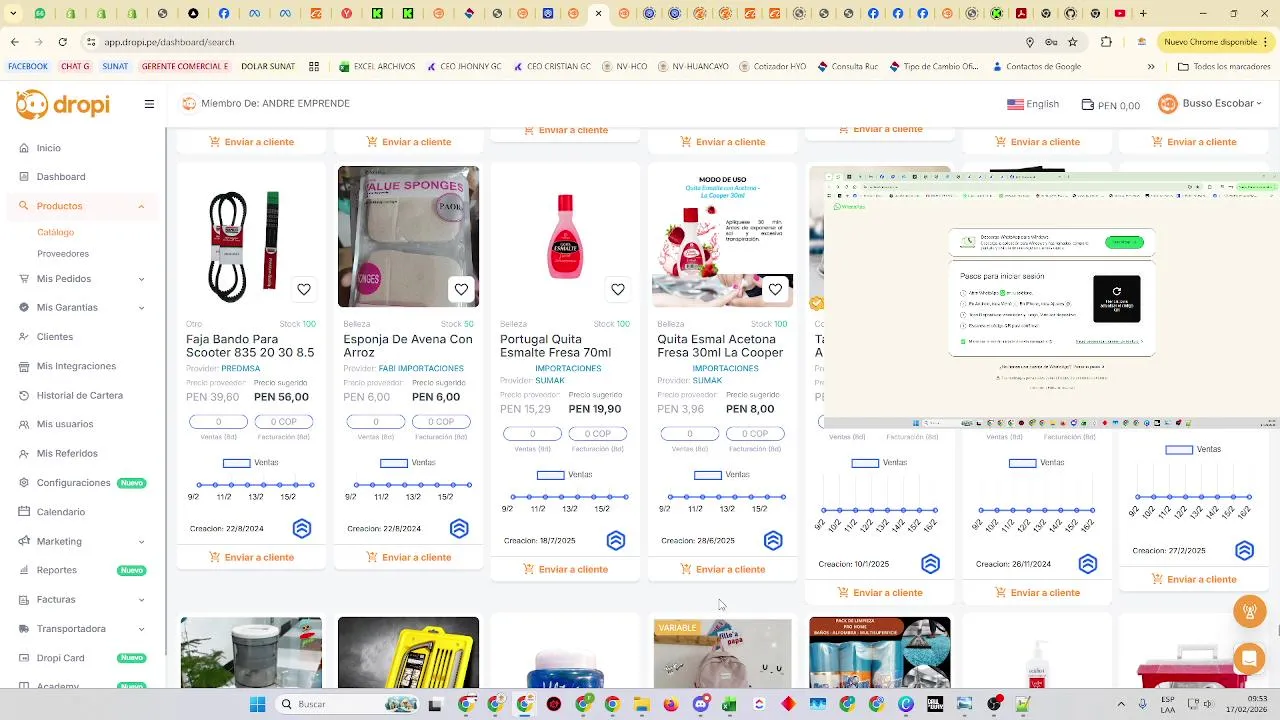Viewport: 1280px width, 720px height.
Task: Add Faja Bando Para Scooter to favorites
Action: (304, 290)
